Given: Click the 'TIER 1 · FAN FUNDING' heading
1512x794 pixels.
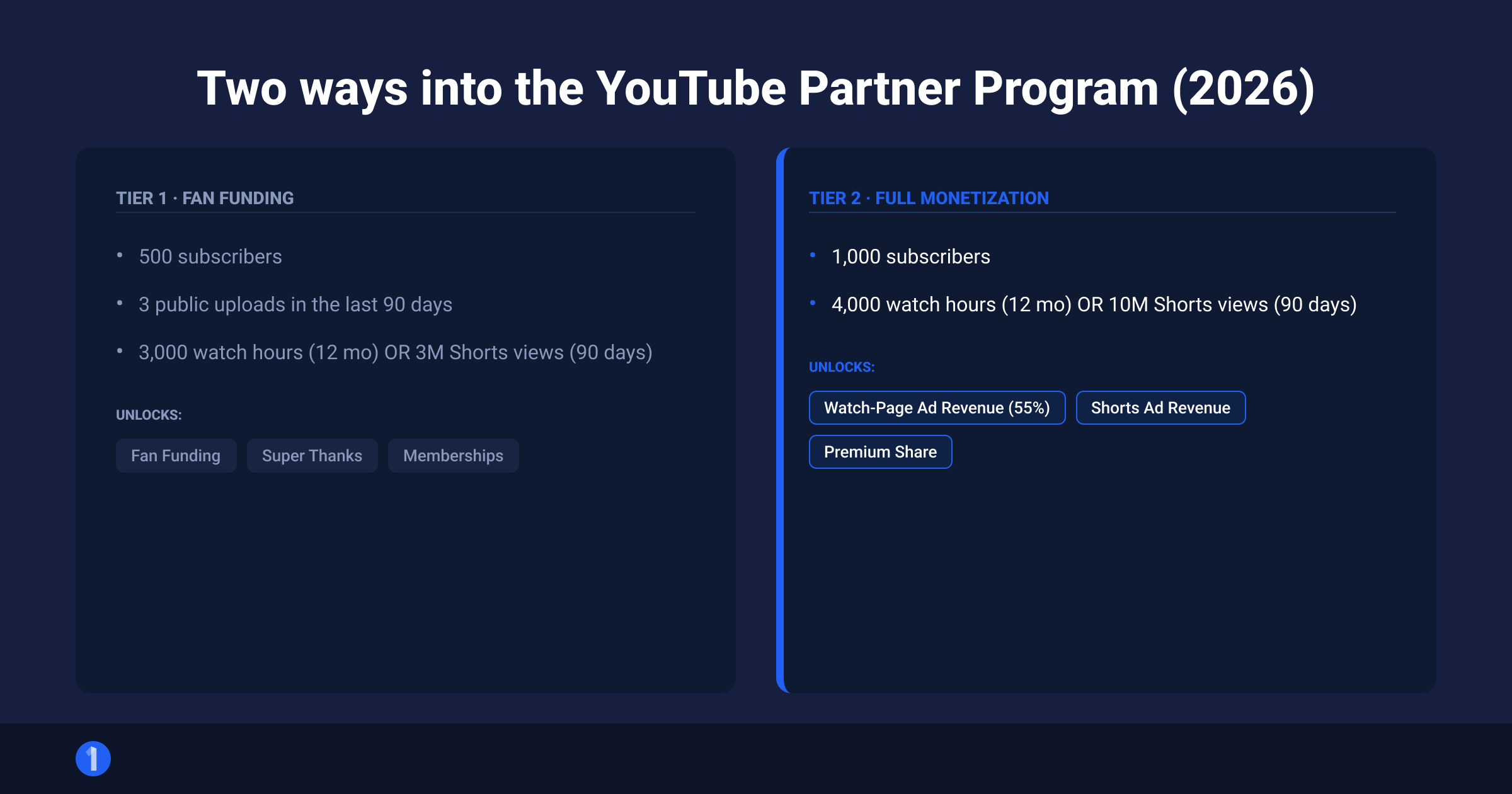Looking at the screenshot, I should click(205, 198).
